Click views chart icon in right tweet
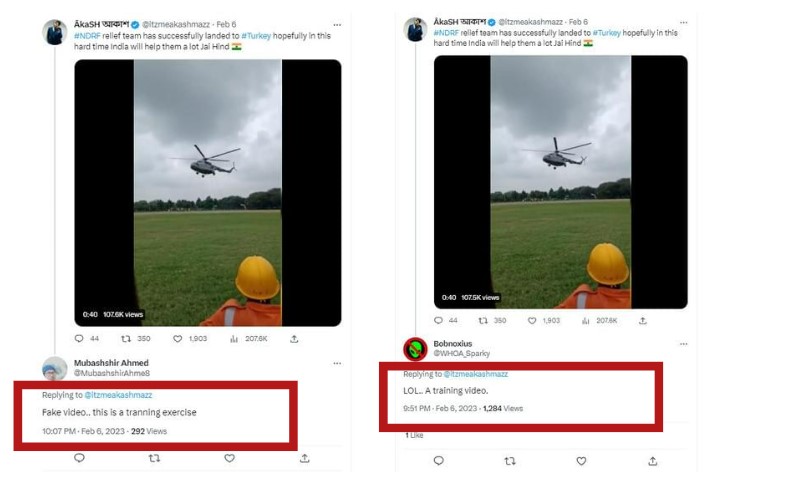The height and width of the screenshot is (502, 793). click(x=586, y=321)
